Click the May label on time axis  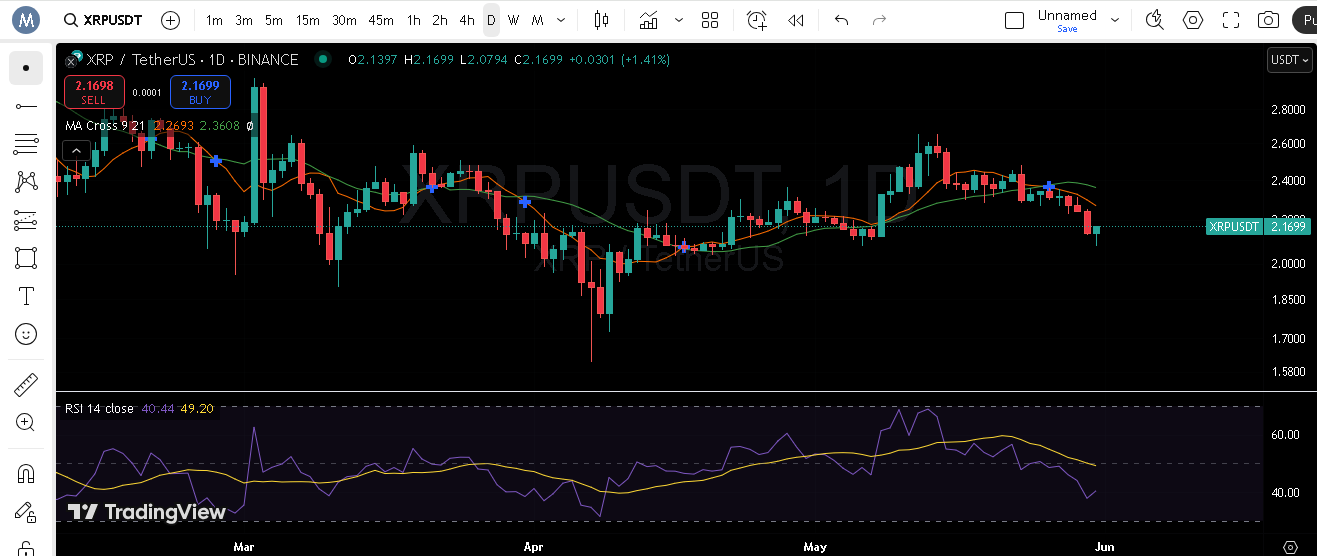point(815,547)
